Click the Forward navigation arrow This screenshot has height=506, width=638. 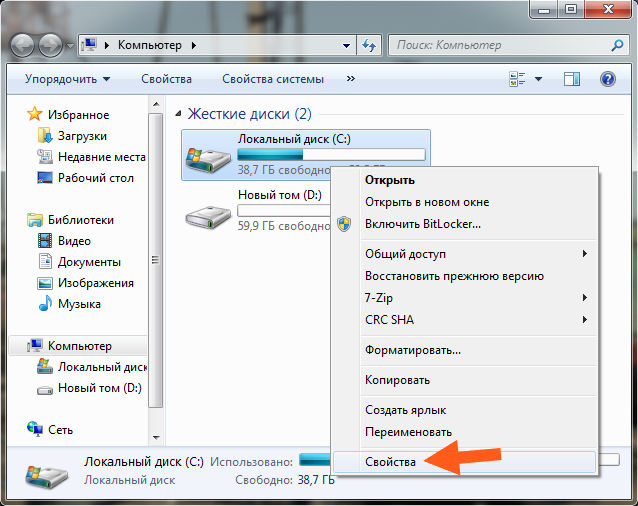[x=50, y=45]
